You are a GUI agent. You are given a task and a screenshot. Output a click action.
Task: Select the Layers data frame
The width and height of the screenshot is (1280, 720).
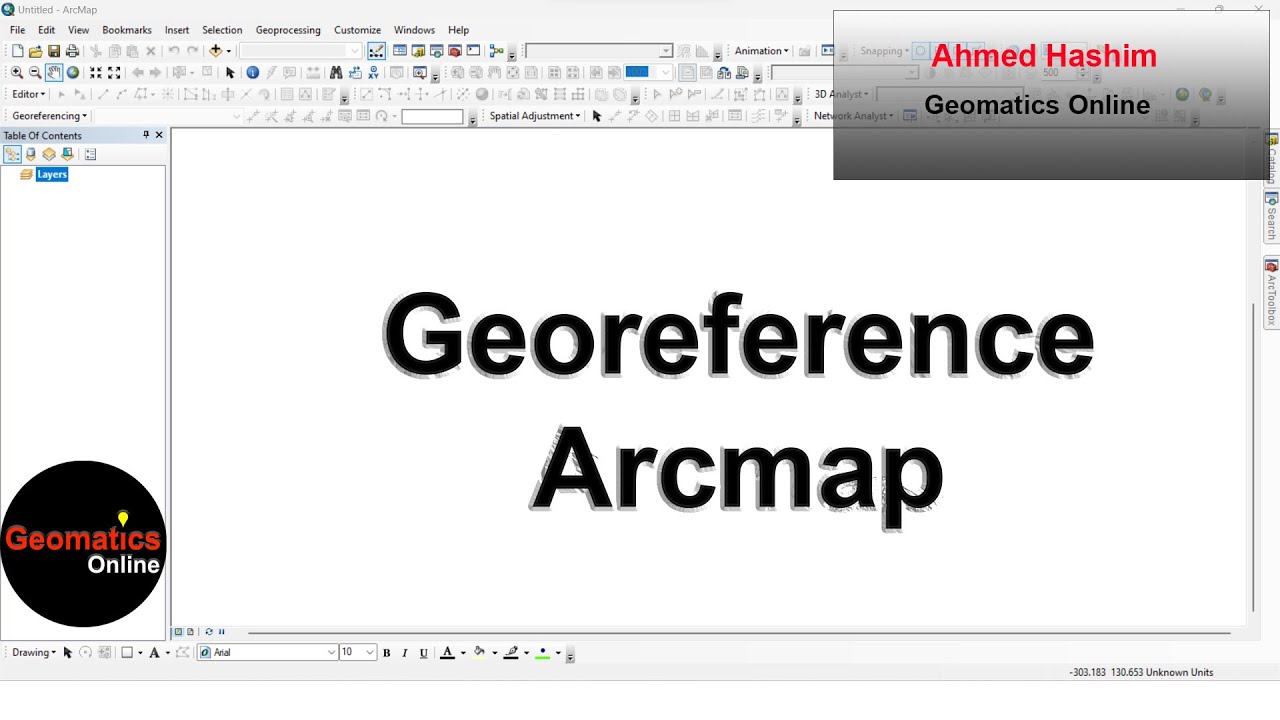click(52, 174)
